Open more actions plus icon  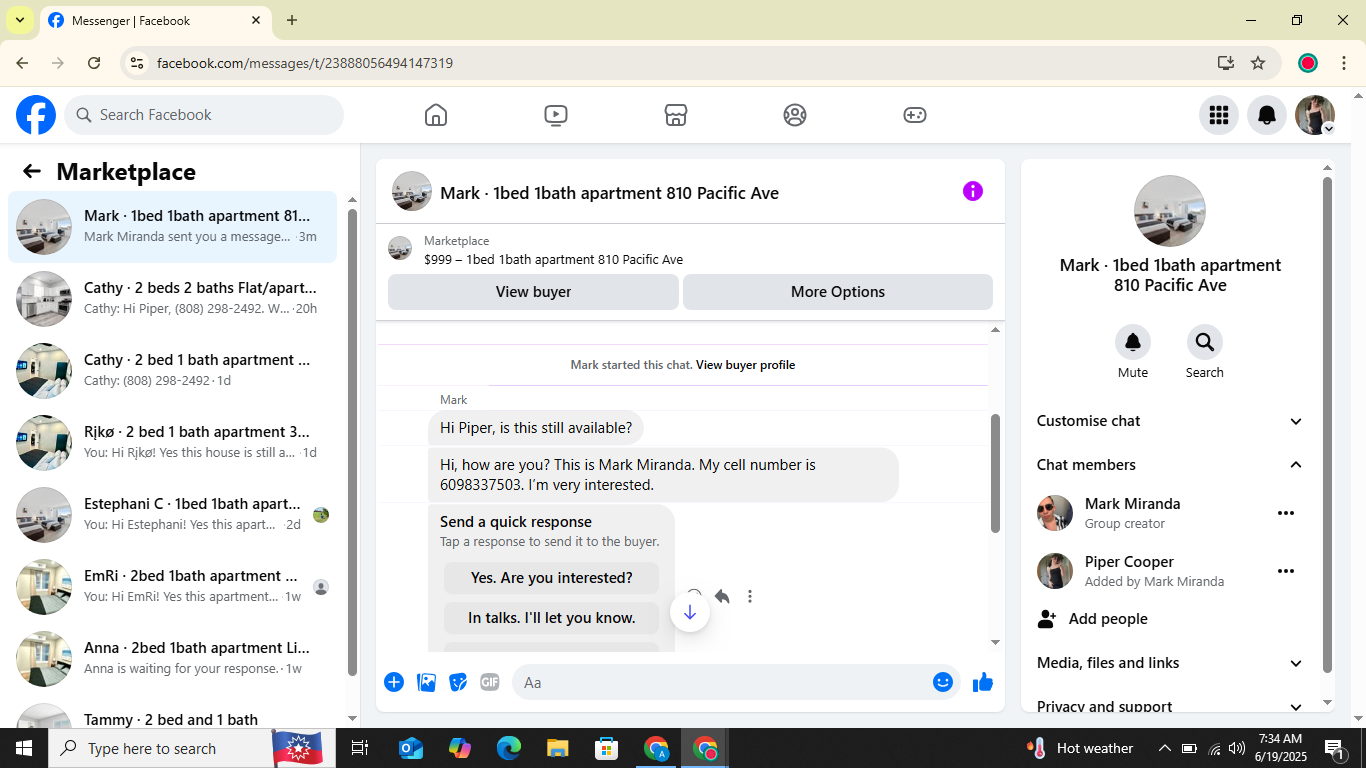coord(394,682)
